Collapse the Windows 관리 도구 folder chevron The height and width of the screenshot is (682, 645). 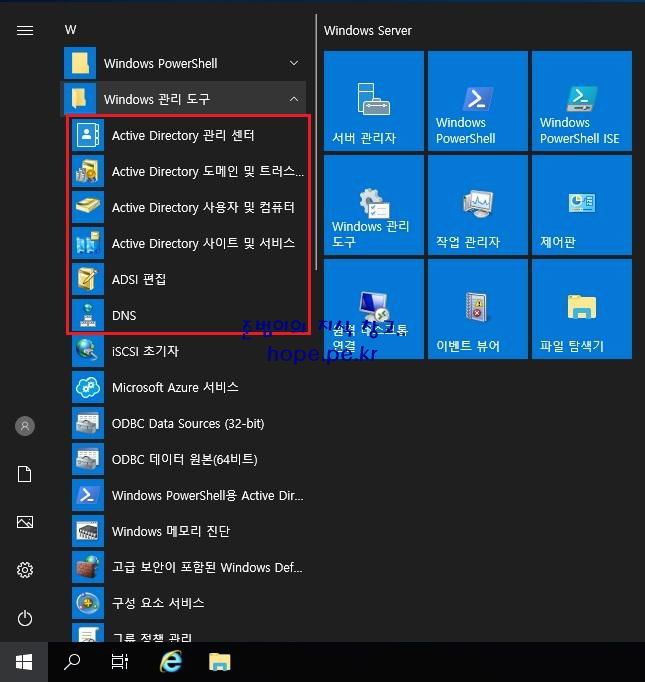(x=294, y=99)
